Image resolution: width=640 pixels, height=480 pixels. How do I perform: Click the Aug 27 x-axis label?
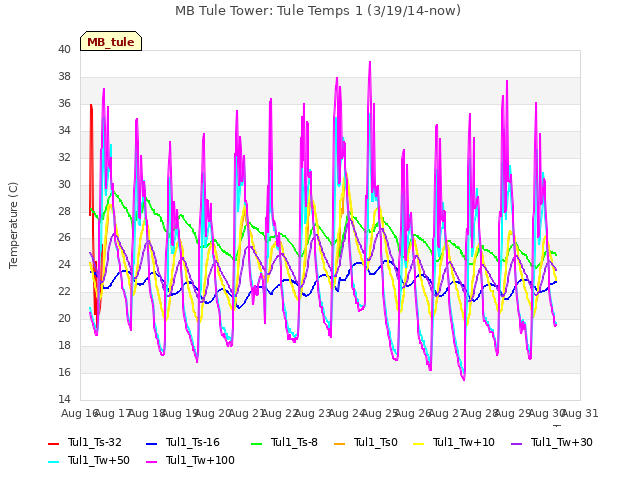pos(447,413)
